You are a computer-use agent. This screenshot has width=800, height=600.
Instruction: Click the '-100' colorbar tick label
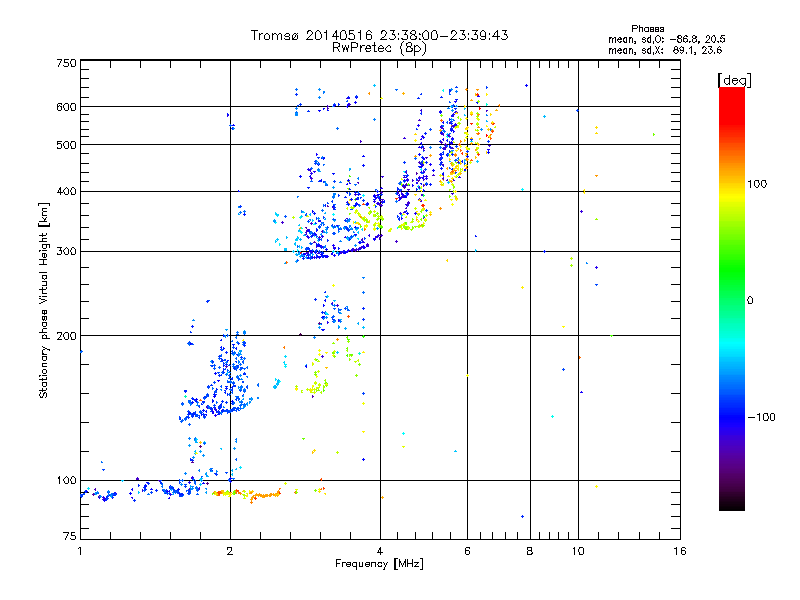pyautogui.click(x=762, y=417)
